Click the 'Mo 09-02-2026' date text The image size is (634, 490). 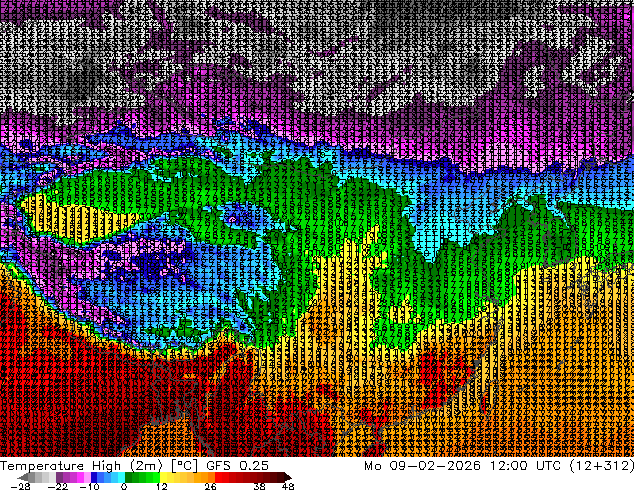click(x=423, y=465)
